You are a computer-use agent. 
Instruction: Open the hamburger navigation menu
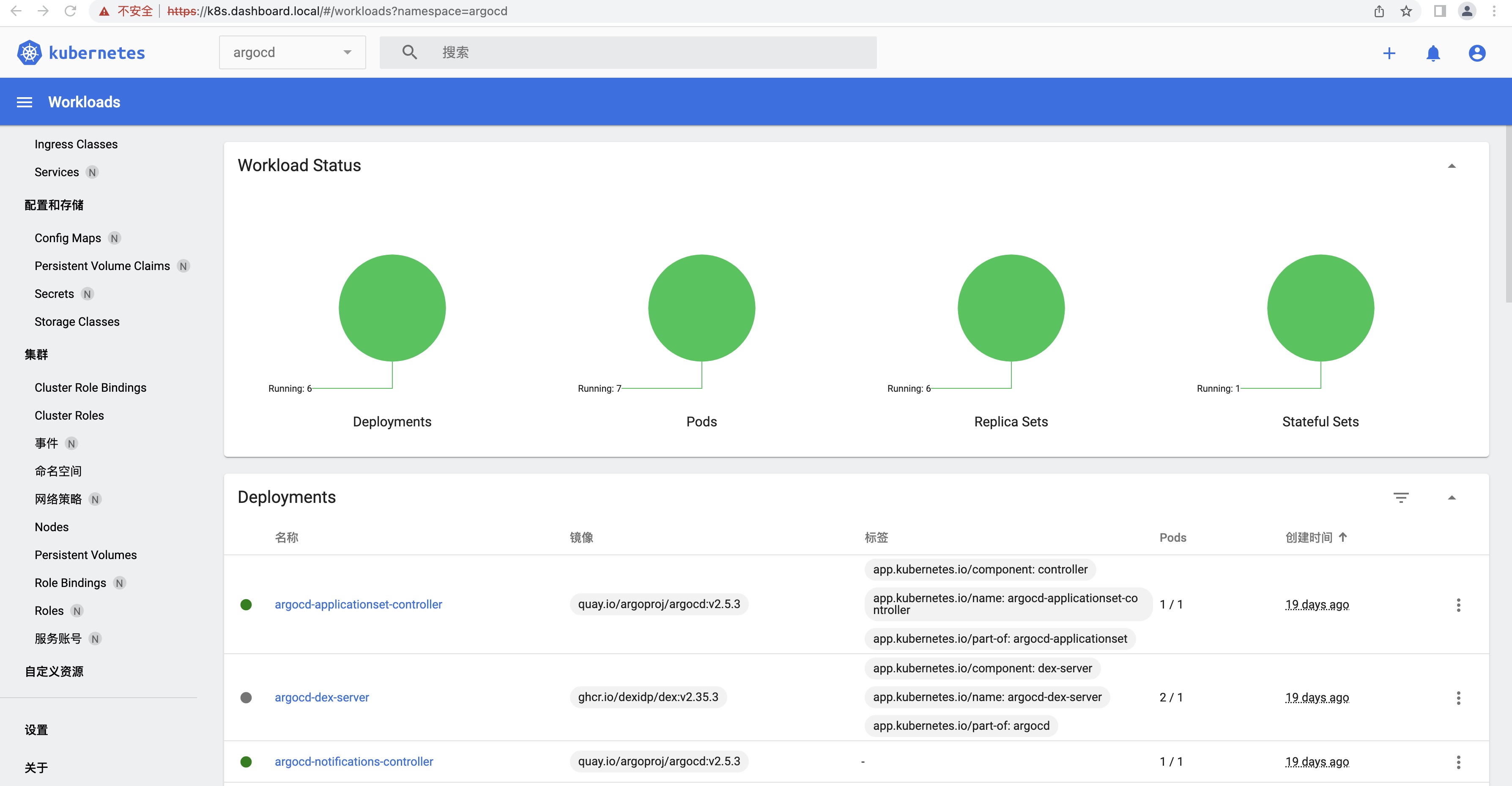24,102
